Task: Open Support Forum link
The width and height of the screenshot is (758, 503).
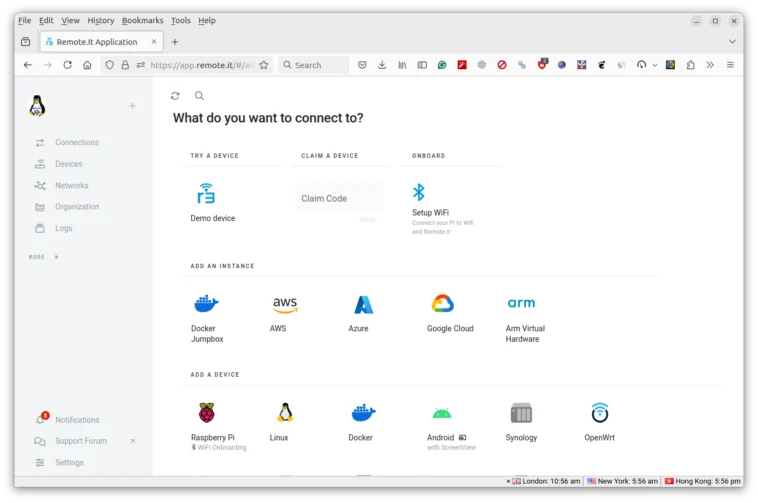Action: [80, 441]
